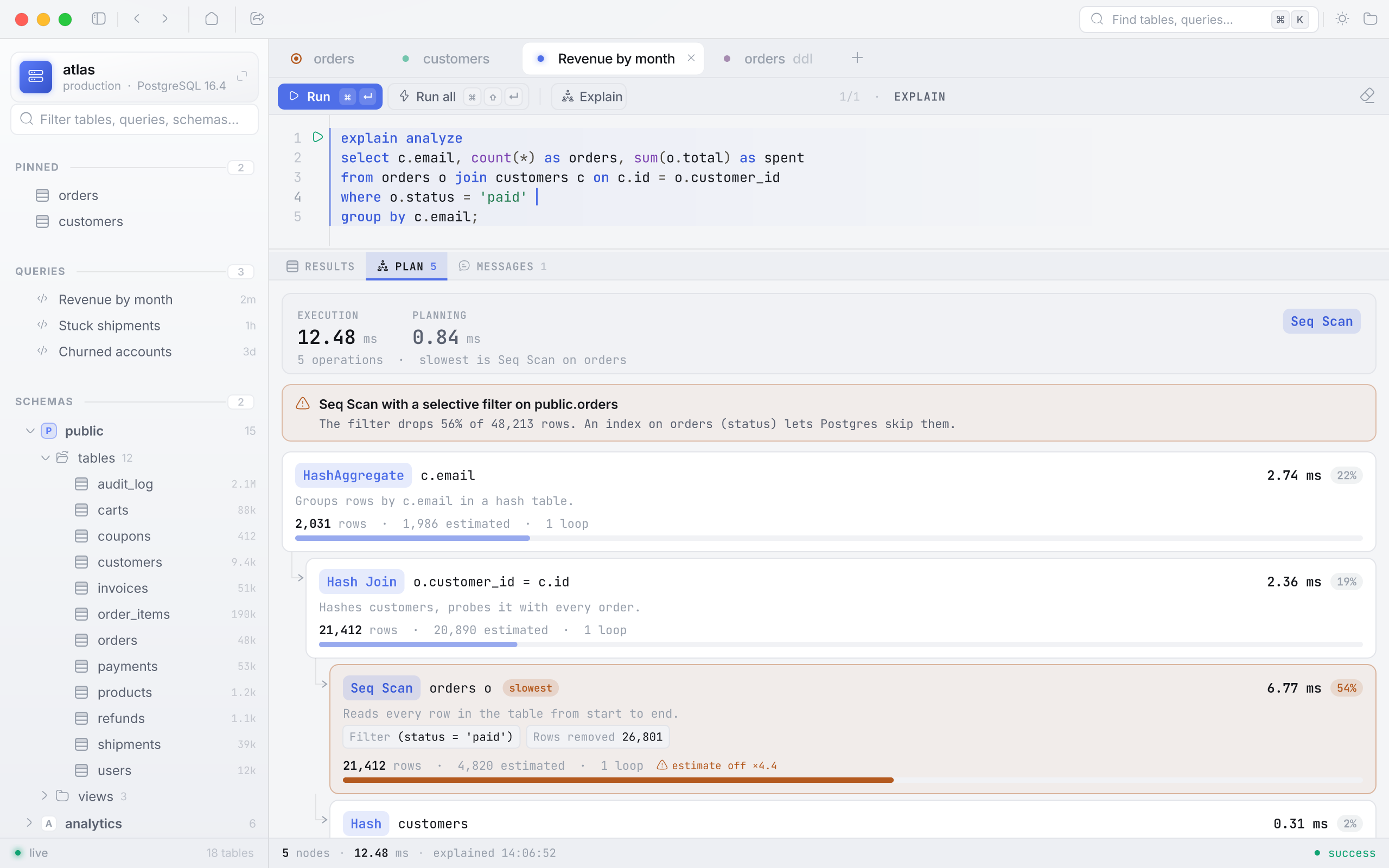The image size is (1389, 868).
Task: Collapse the tables folder chevron
Action: coord(46,457)
